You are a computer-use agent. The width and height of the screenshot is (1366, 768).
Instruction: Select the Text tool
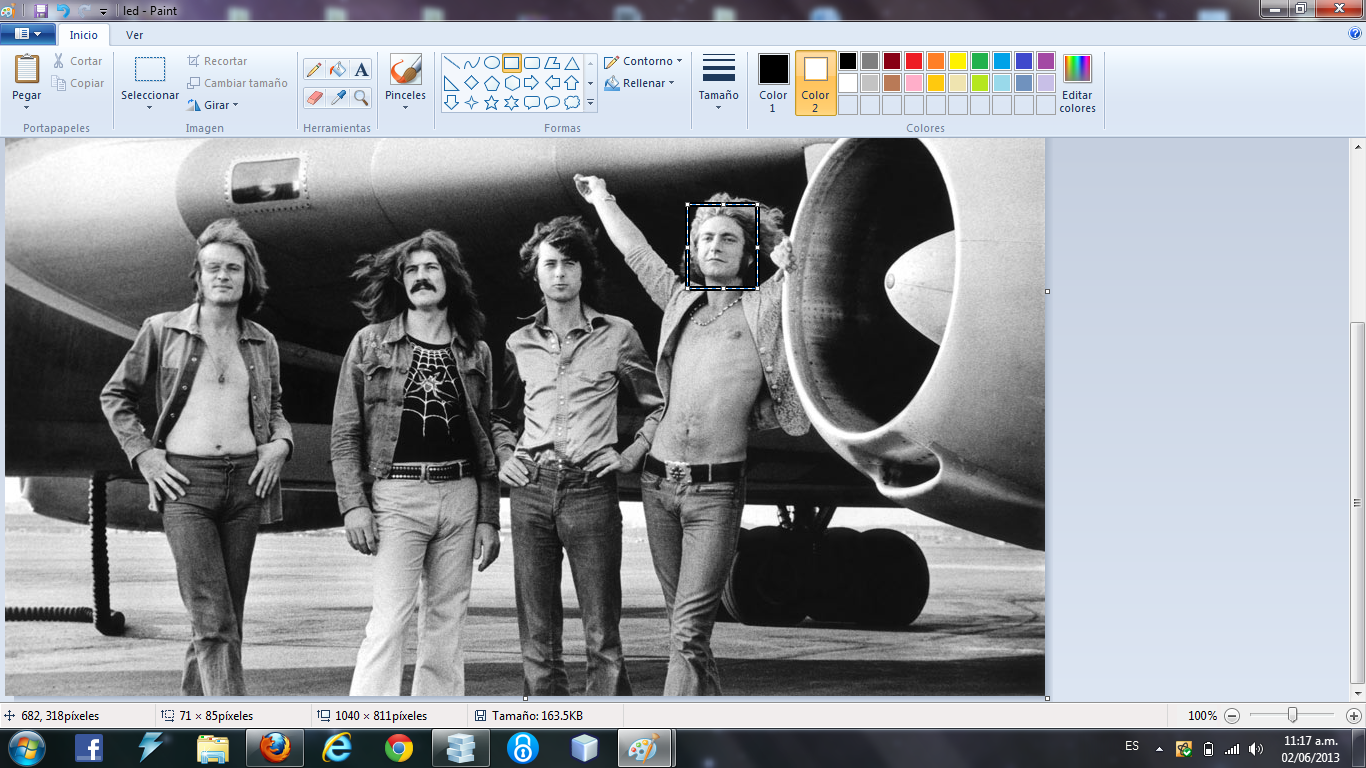coord(361,69)
